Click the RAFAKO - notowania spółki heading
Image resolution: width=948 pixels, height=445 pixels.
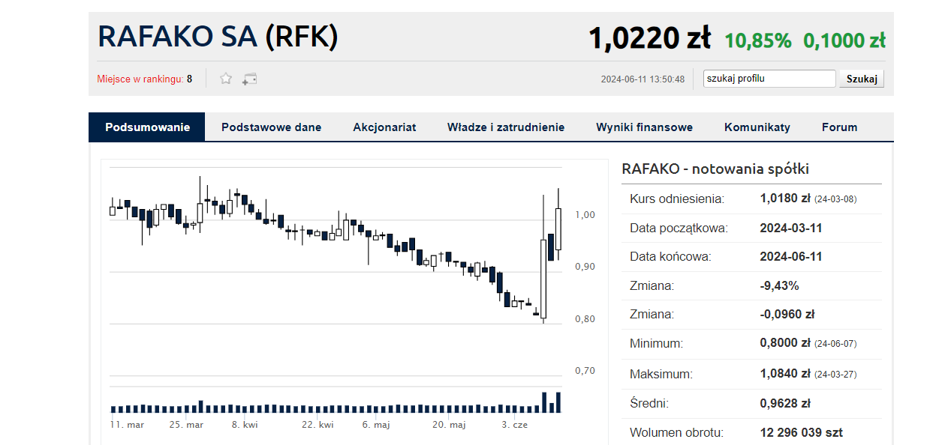715,169
